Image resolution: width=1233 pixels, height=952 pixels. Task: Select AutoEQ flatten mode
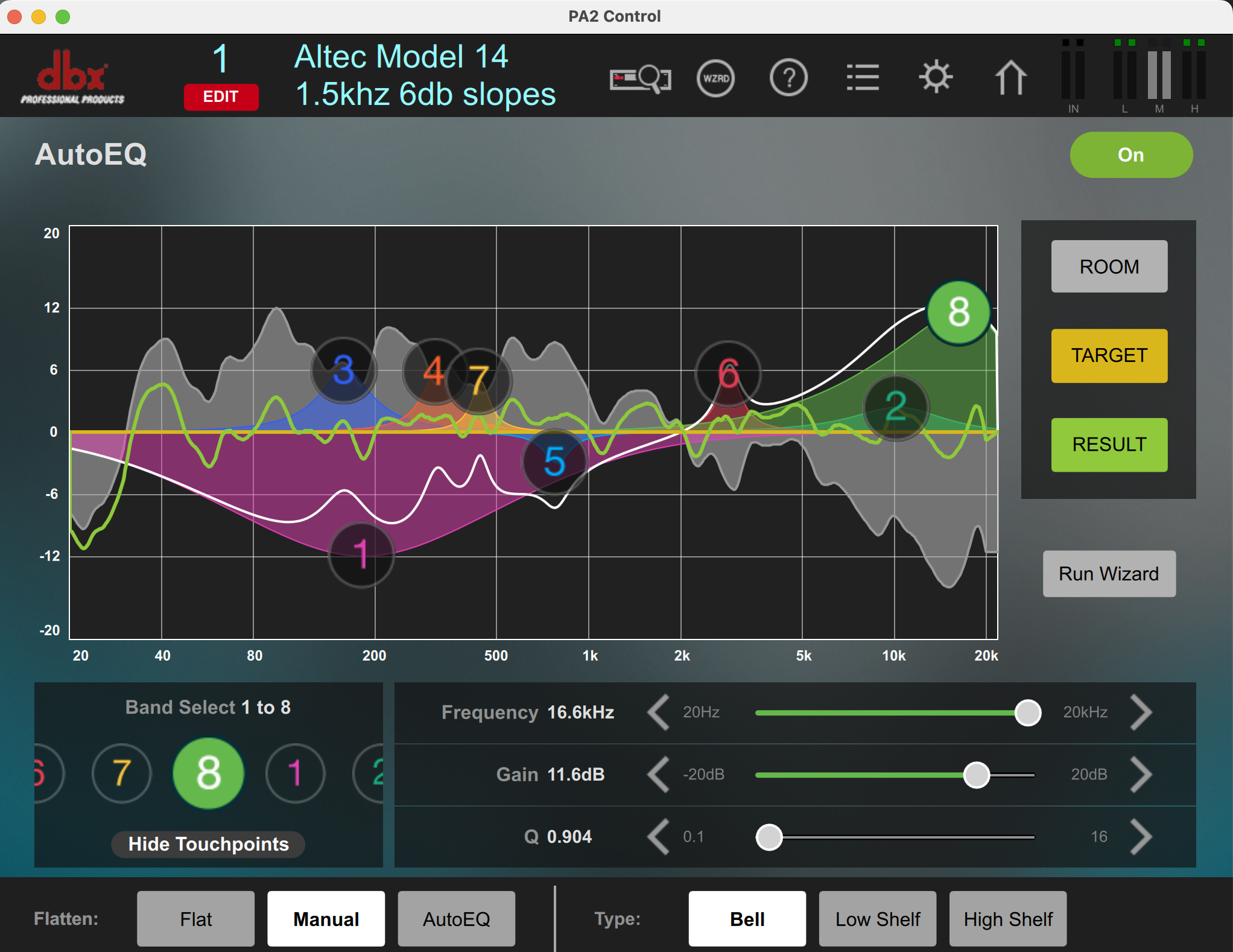point(457,919)
